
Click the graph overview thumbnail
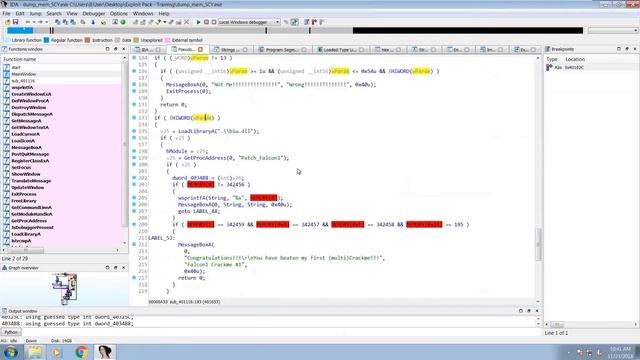coord(65,289)
